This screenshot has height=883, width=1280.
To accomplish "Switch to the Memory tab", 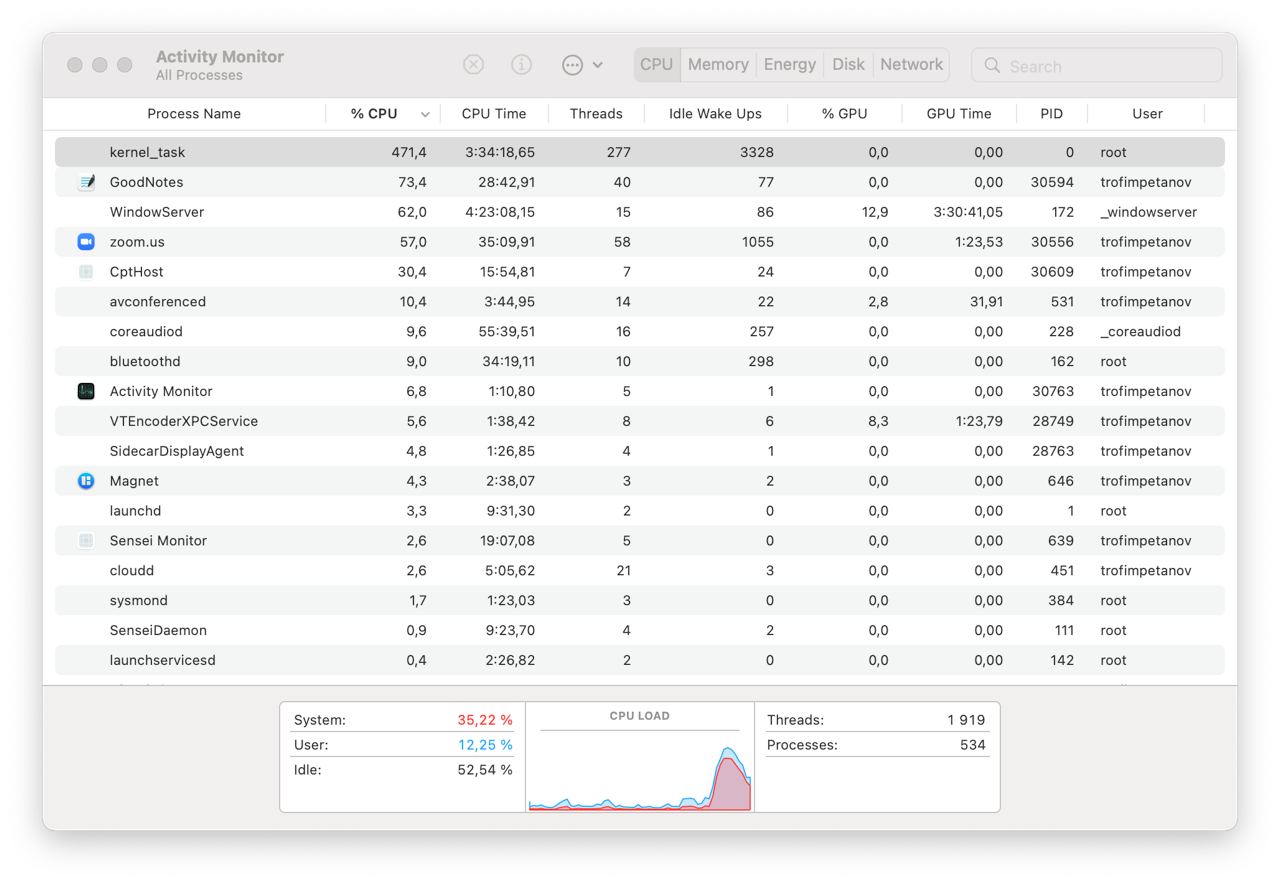I will click(718, 65).
